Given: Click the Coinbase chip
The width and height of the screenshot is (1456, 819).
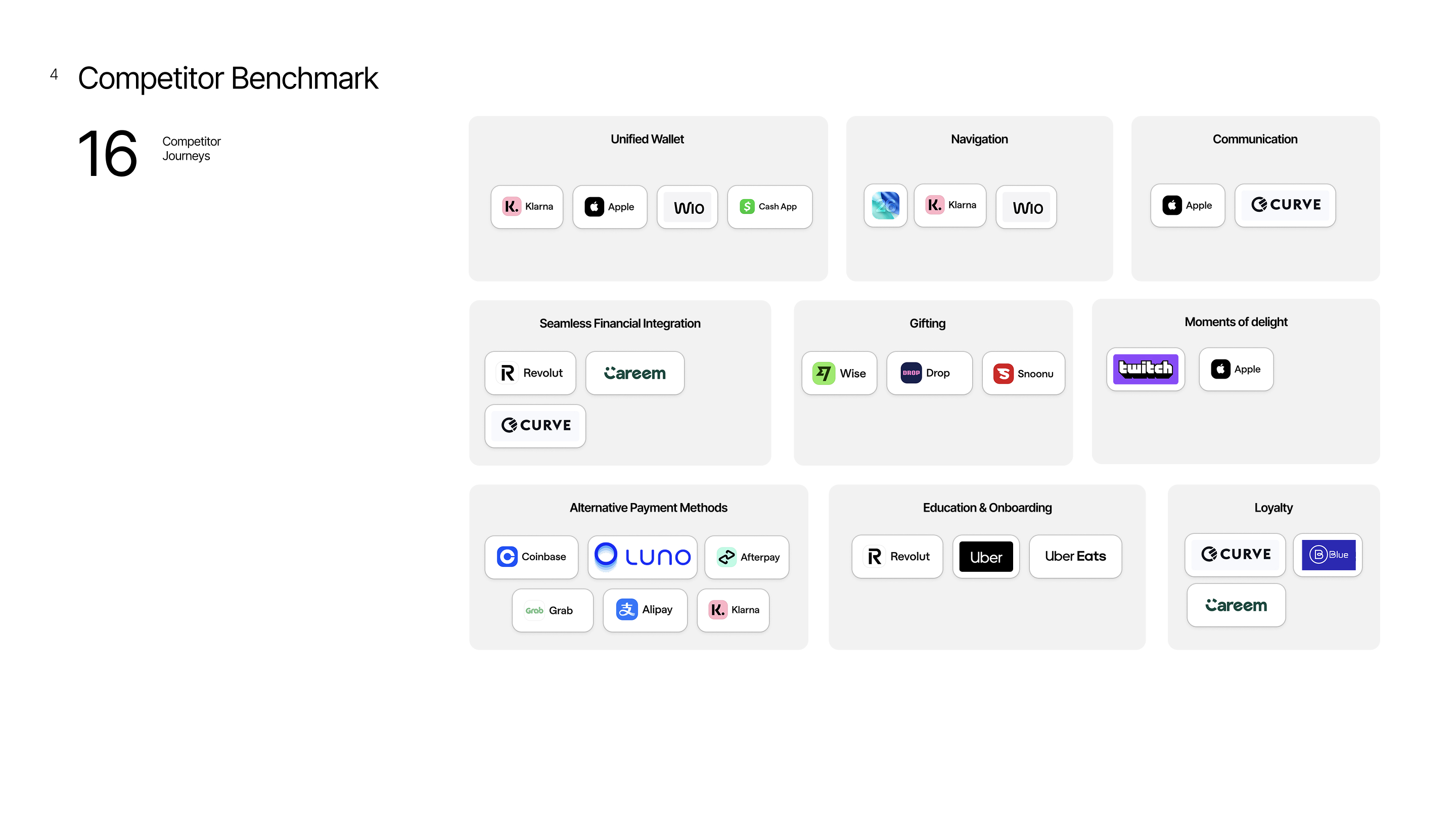Looking at the screenshot, I should [531, 557].
